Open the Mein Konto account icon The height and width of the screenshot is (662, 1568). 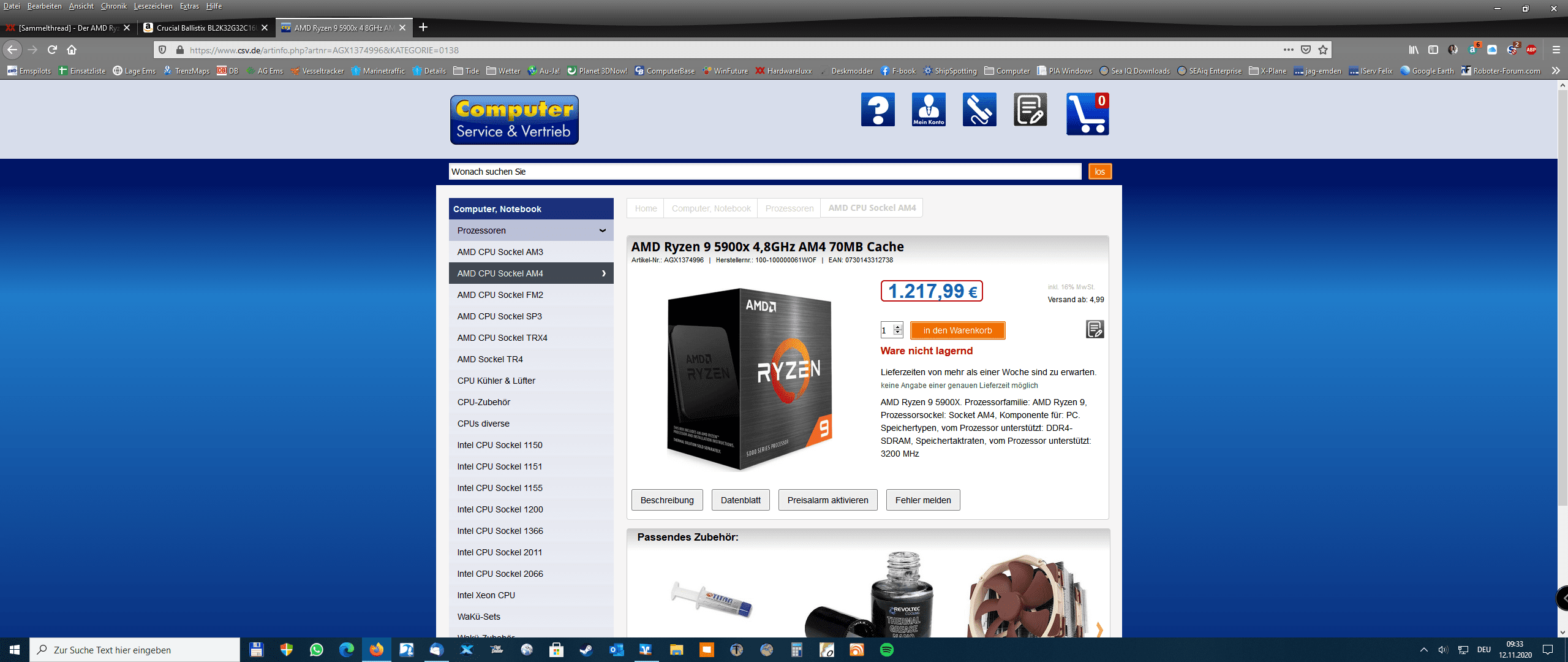pos(929,110)
